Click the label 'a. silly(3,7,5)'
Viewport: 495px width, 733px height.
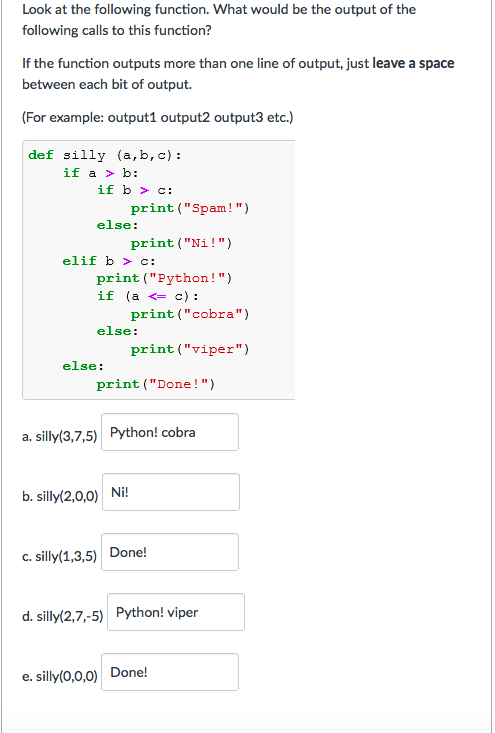pyautogui.click(x=59, y=437)
